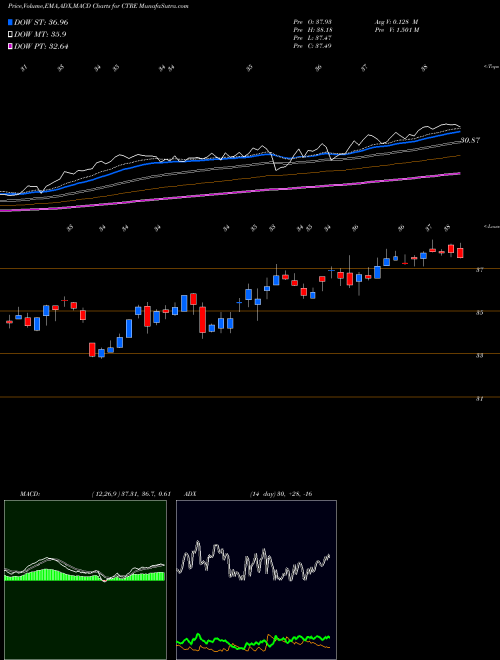Click the magenta DOW PT legend swatch

(11, 46)
